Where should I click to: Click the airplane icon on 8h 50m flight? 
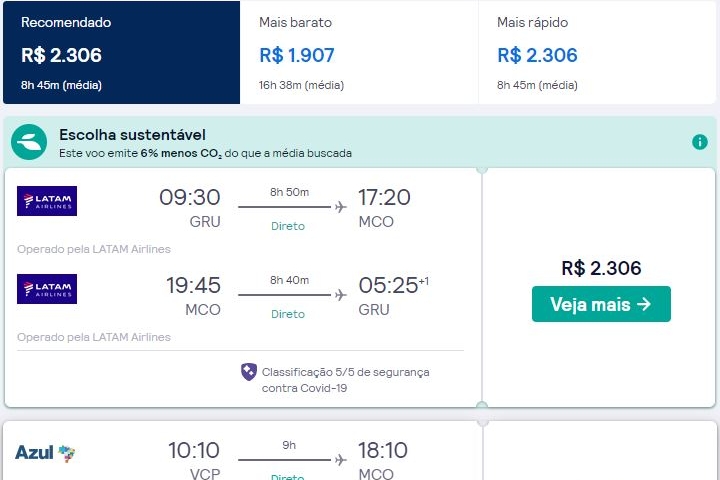click(341, 207)
